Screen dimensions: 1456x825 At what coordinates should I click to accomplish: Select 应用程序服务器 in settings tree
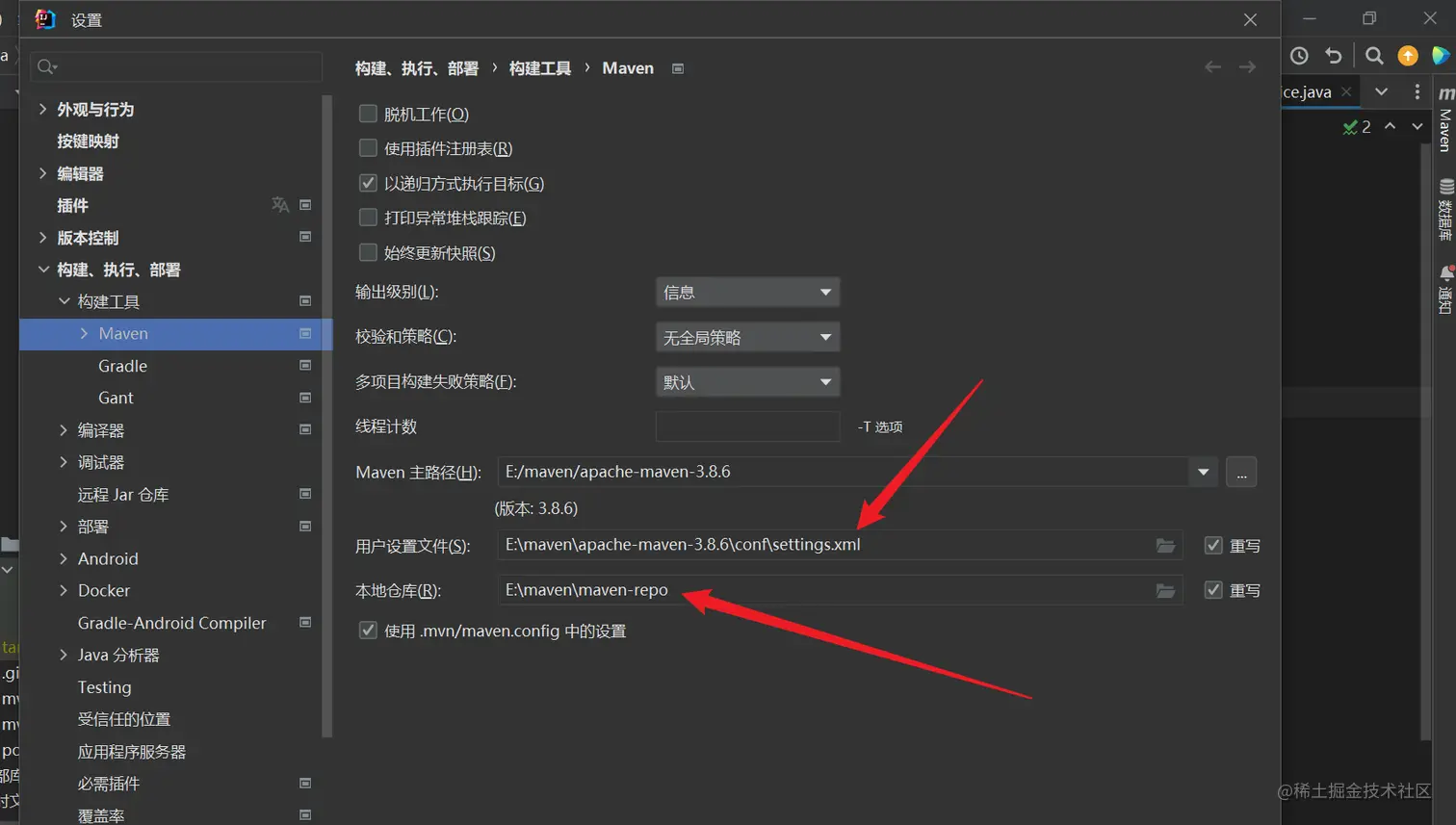132,752
